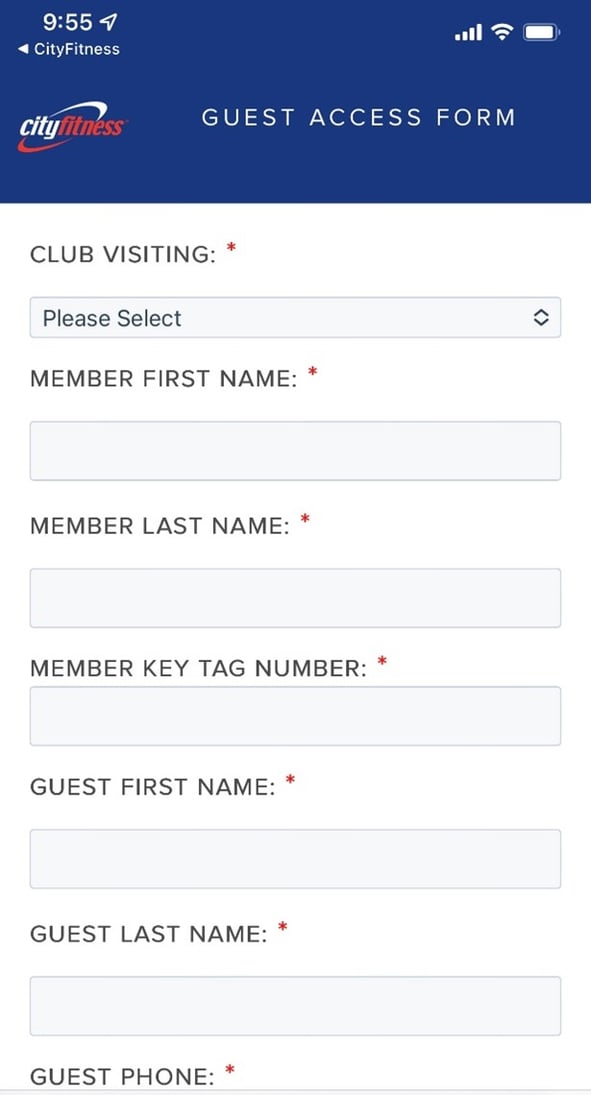Tap the time display in the status bar
591x1095 pixels.
pyautogui.click(x=63, y=21)
